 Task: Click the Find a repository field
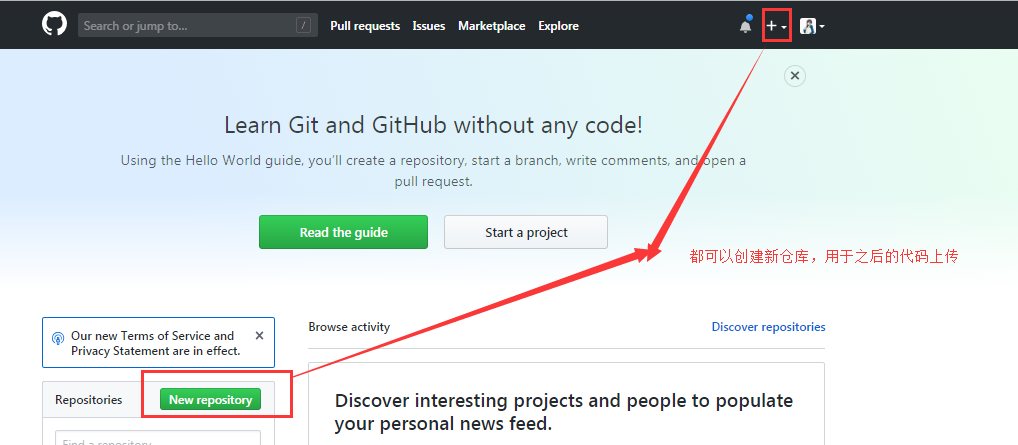(x=158, y=438)
